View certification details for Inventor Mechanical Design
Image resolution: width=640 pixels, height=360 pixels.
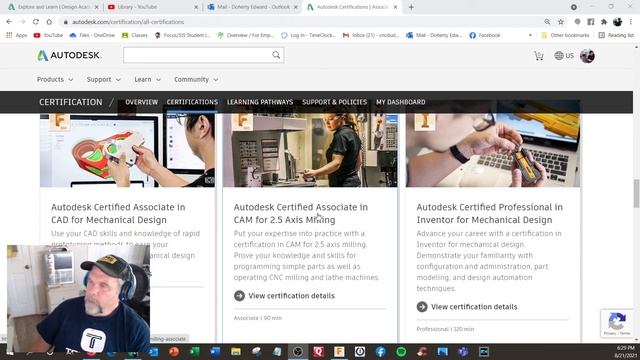tap(474, 307)
